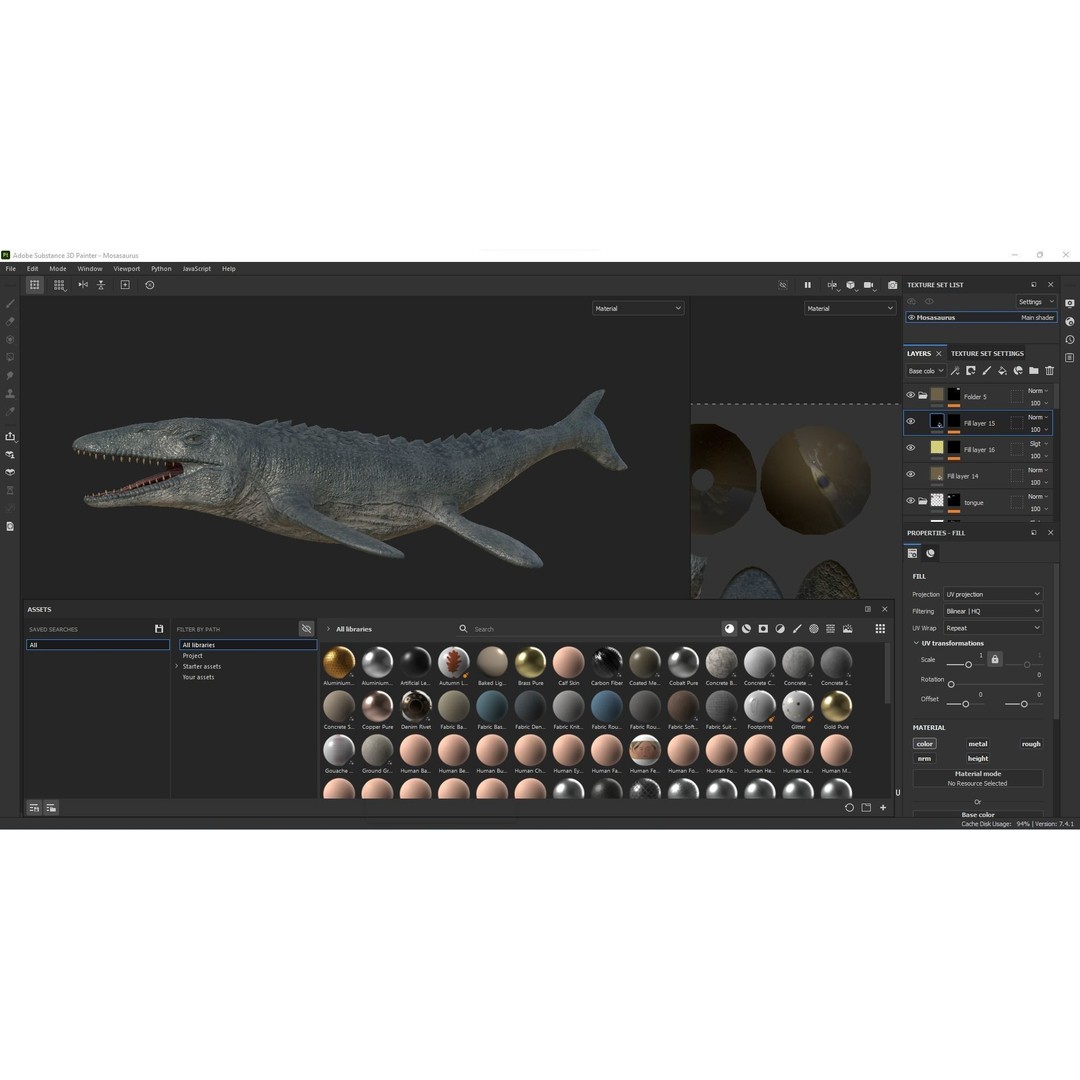Screen dimensions: 1080x1080
Task: Click the reset history clock icon in toolbar
Action: coord(149,285)
